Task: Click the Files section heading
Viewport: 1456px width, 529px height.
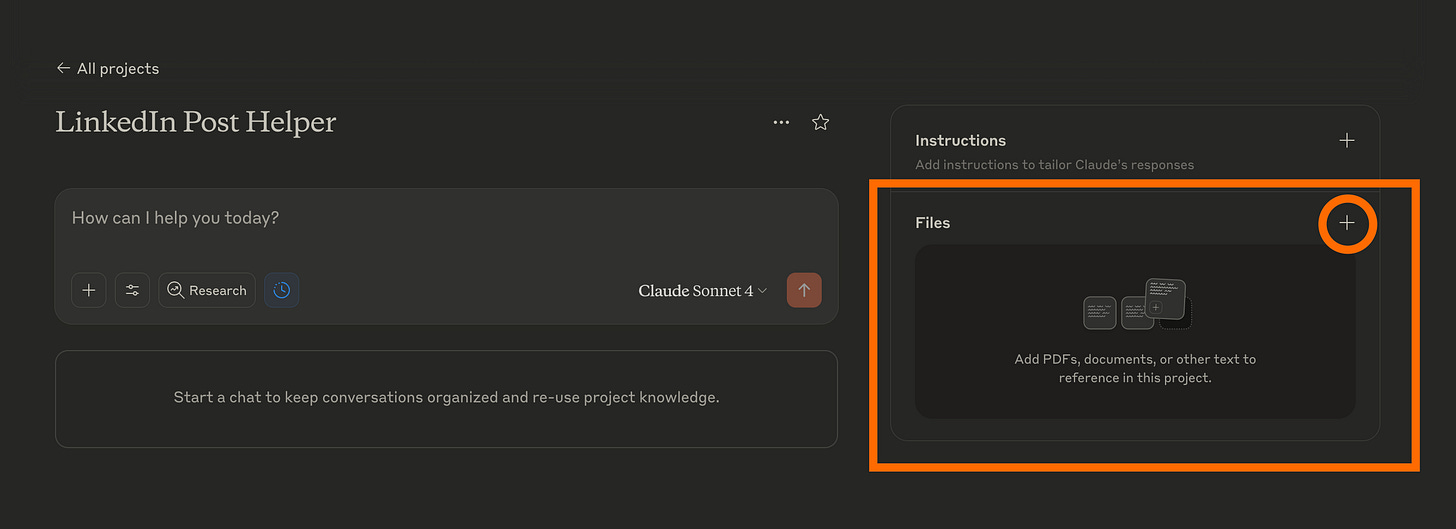Action: (x=933, y=223)
